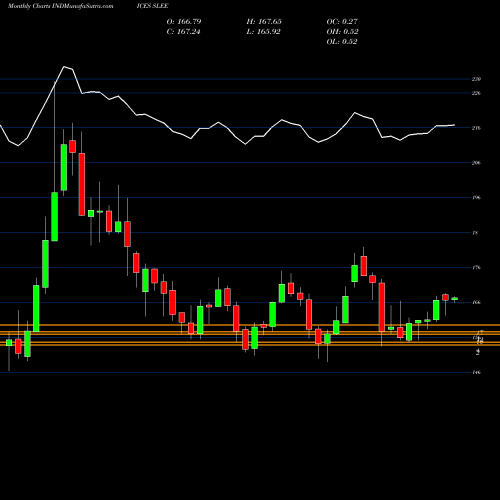Click the 'Monthly Charts INDMunafaSutra.com' title text
The image size is (500, 500).
click(60, 6)
